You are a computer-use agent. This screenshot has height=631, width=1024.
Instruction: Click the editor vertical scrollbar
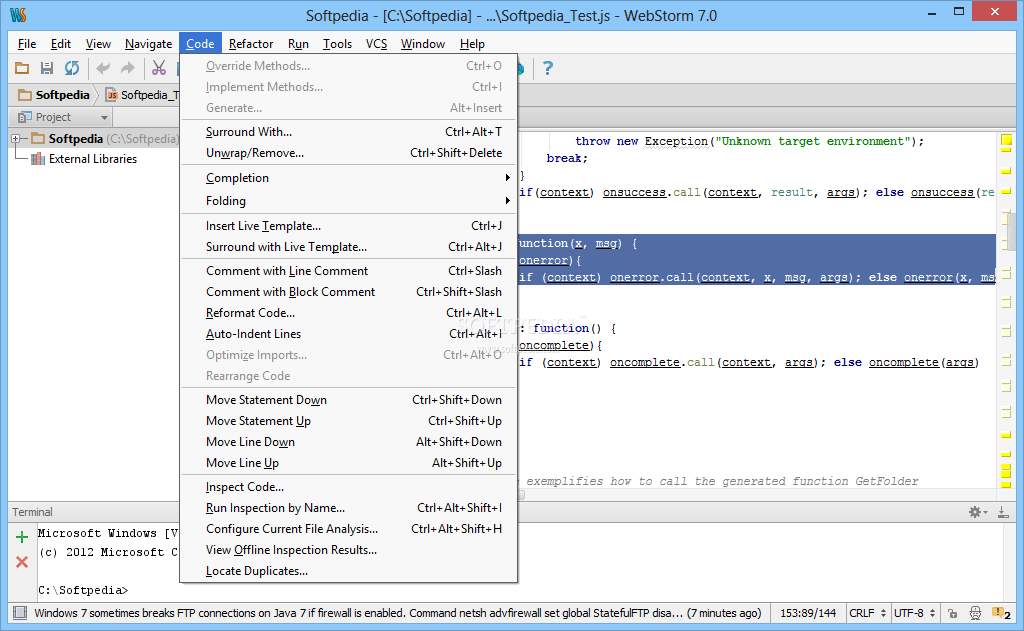[1011, 232]
